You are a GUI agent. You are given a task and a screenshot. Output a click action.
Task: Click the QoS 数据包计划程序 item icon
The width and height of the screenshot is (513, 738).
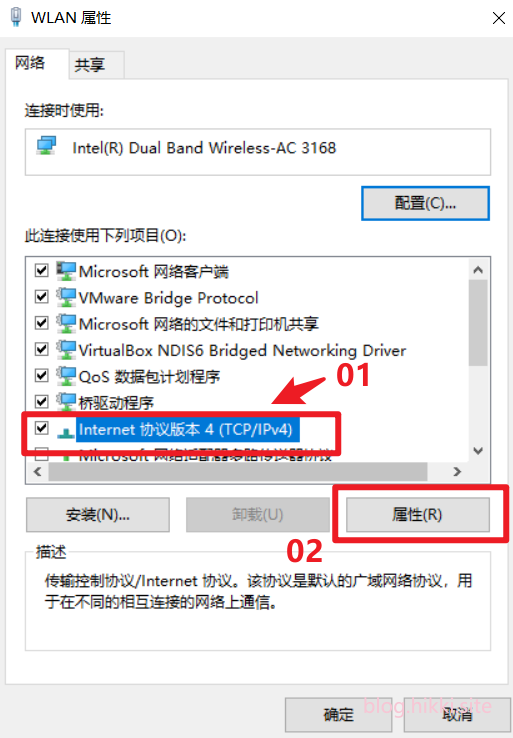tap(66, 376)
